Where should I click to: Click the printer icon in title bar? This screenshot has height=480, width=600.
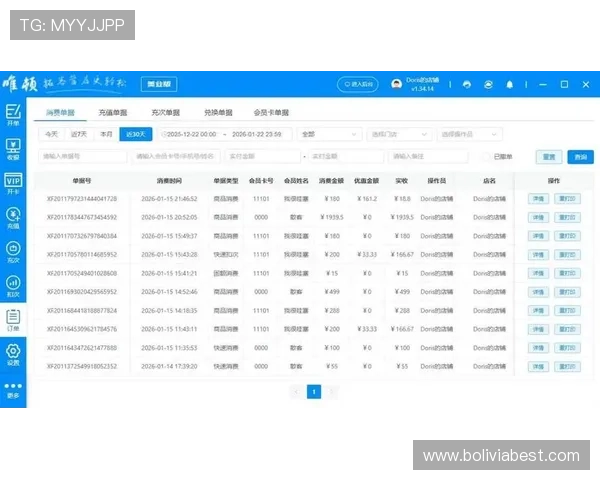point(467,84)
